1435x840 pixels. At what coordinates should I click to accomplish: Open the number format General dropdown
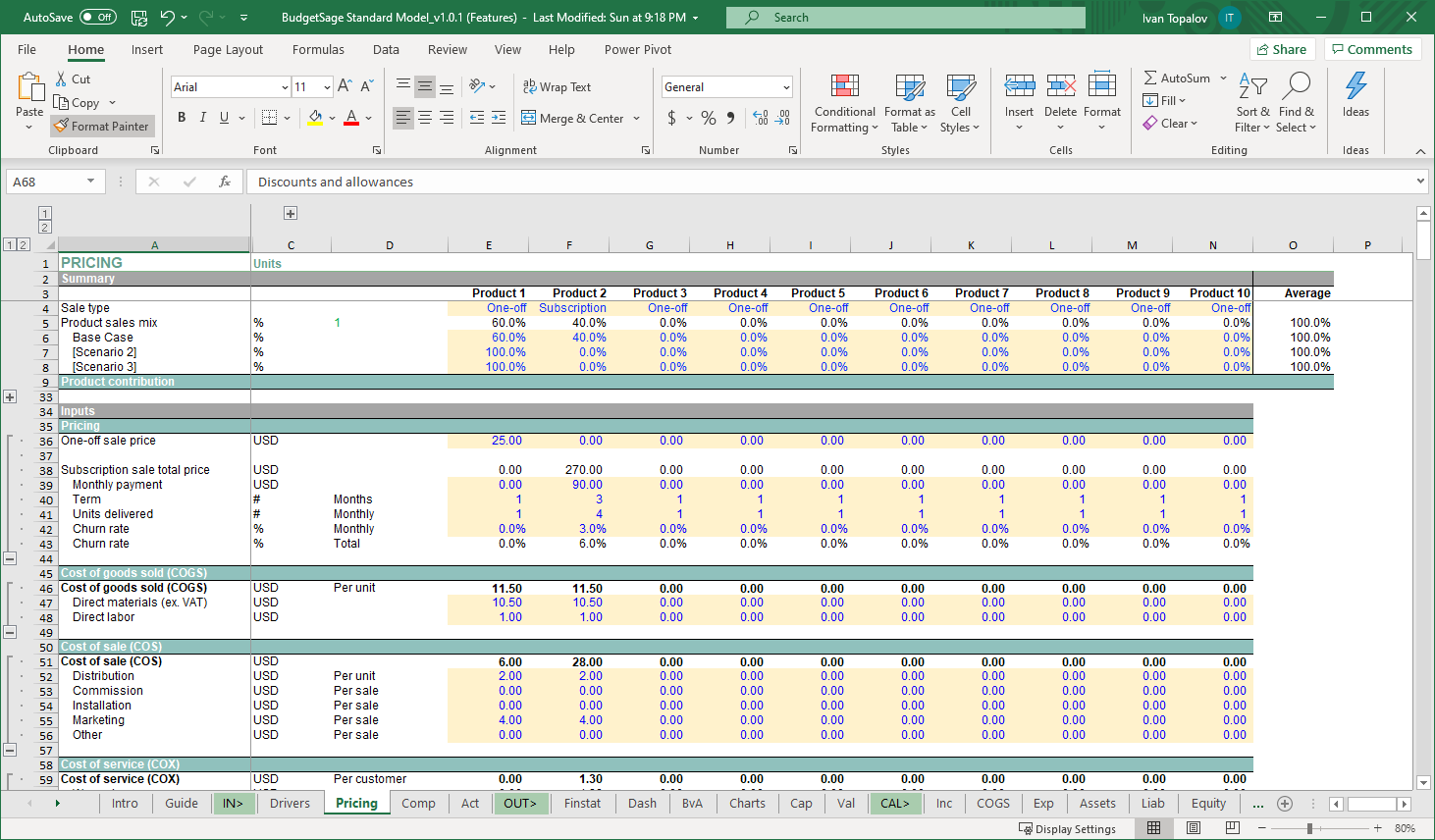tap(786, 87)
